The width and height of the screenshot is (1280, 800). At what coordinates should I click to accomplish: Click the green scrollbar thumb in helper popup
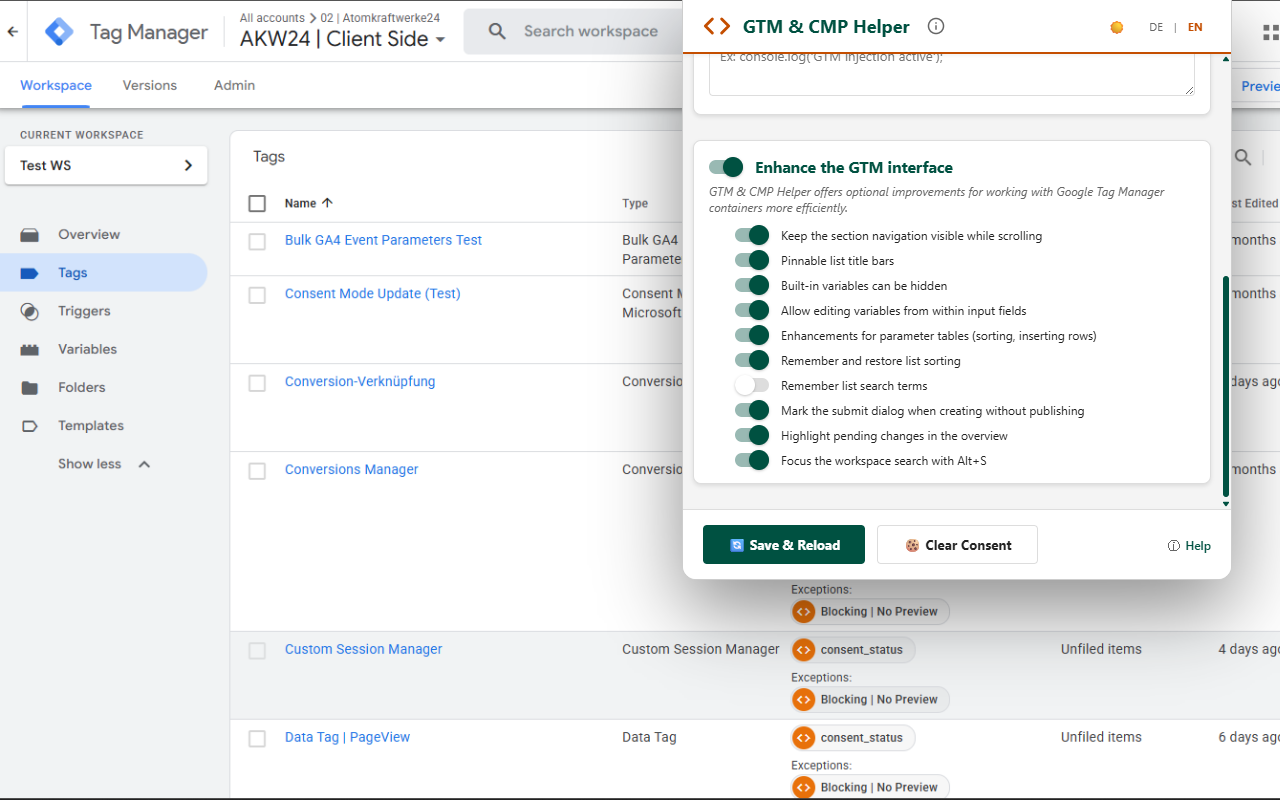[x=1226, y=385]
